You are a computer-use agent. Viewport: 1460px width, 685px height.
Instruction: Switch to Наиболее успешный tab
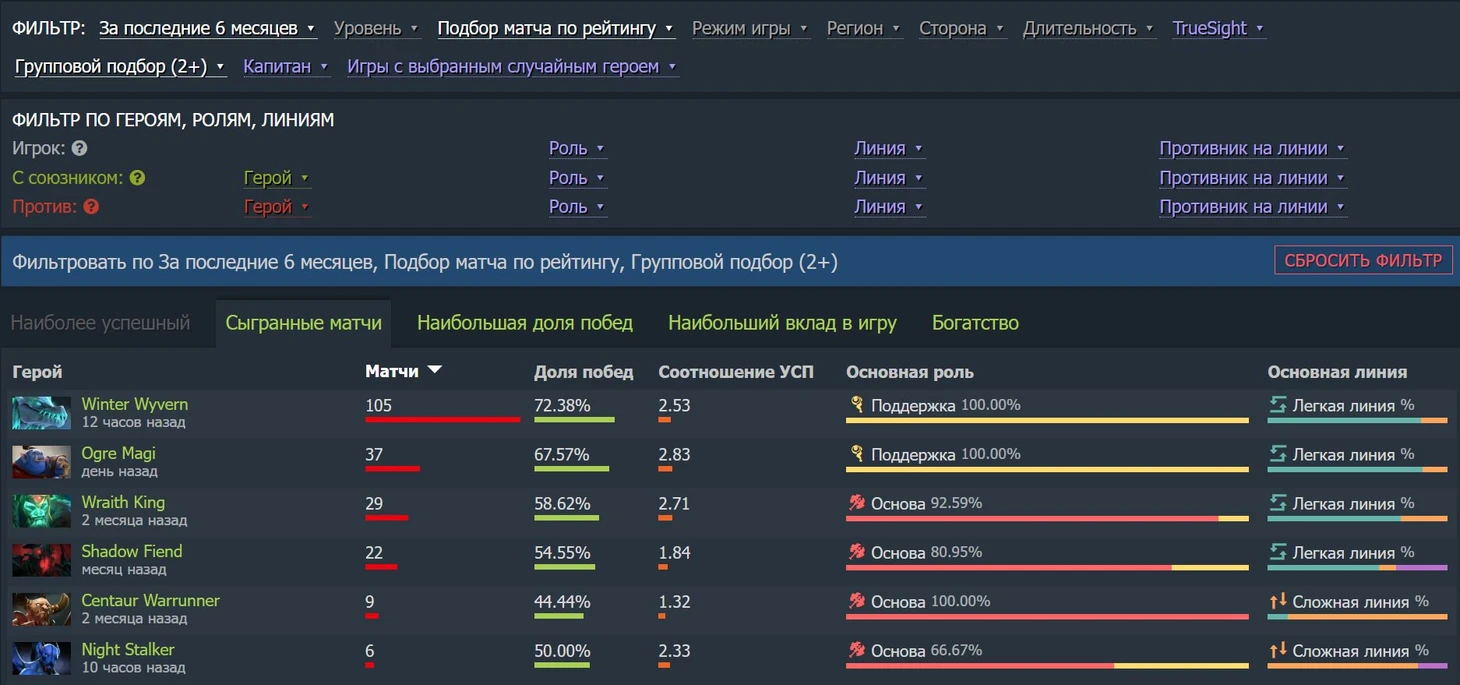(100, 323)
